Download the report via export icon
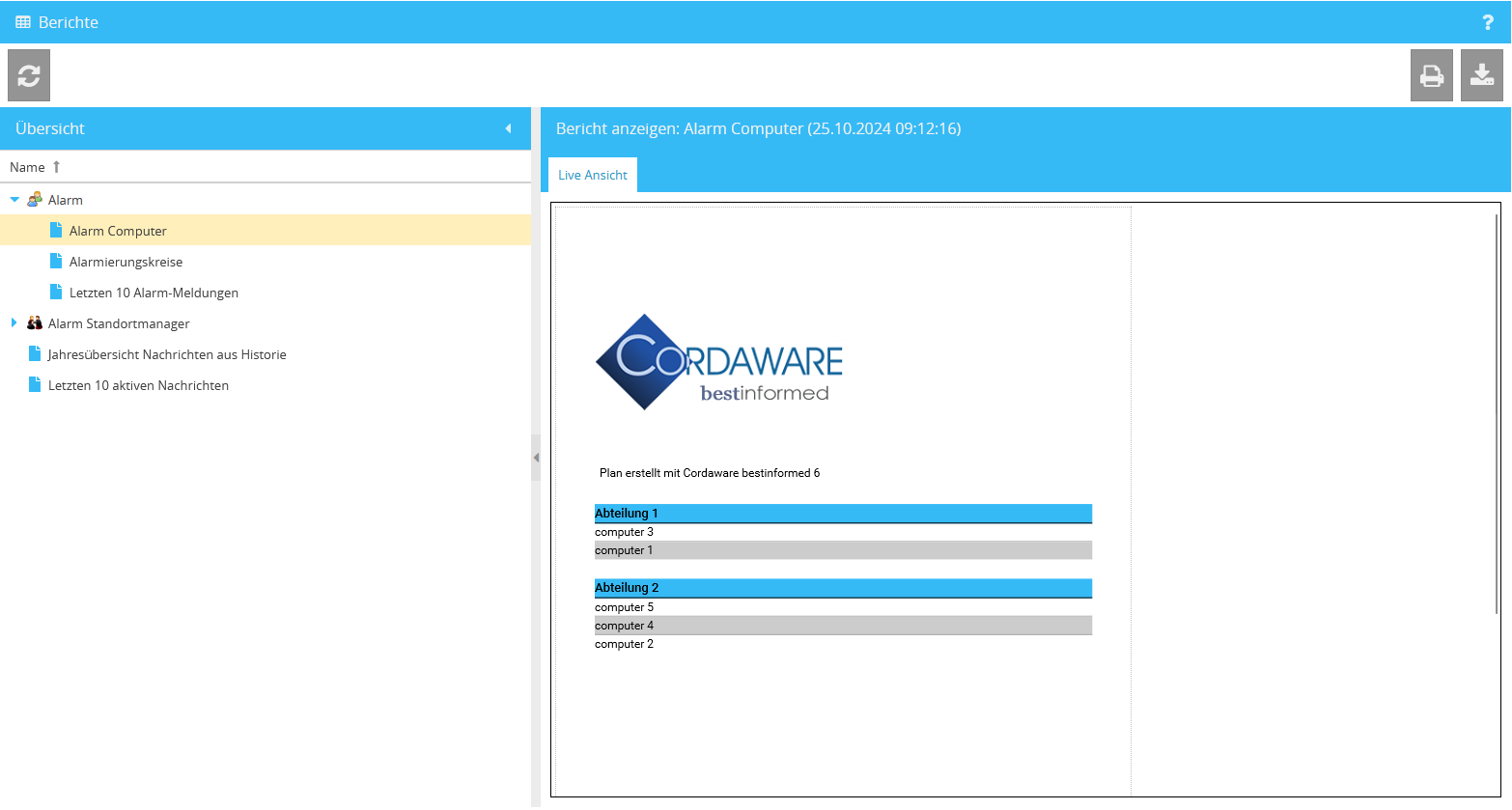Screen dimensions: 1512x810 [1482, 75]
